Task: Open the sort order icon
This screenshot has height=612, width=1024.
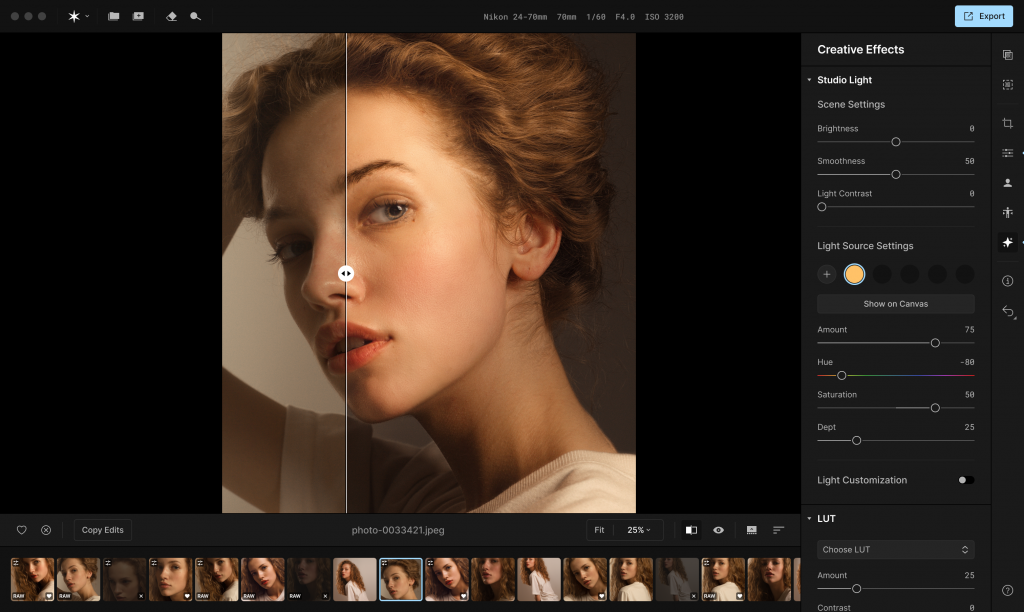Action: 778,530
